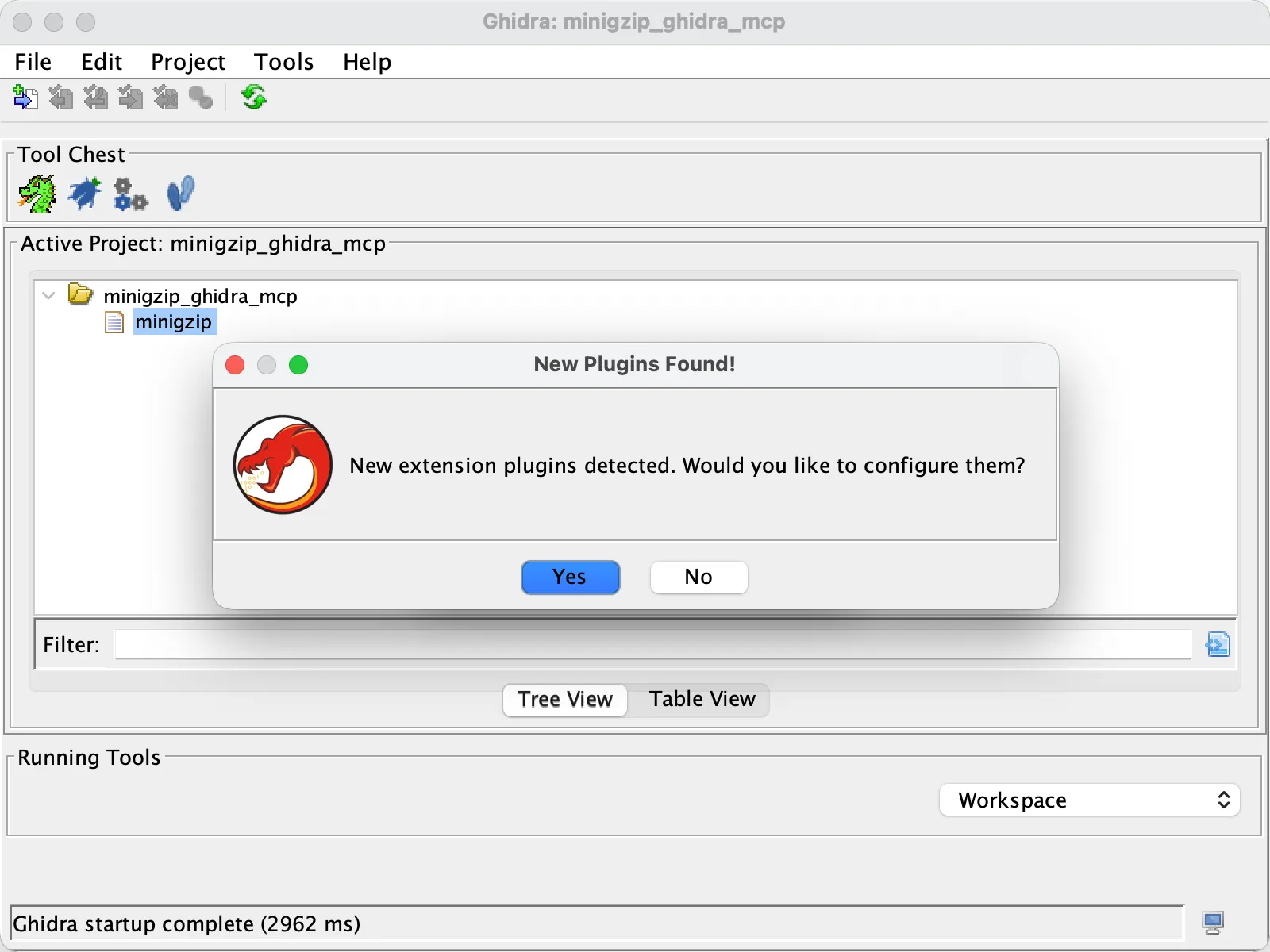Open the filter options icon beside Filter field

coord(1218,644)
